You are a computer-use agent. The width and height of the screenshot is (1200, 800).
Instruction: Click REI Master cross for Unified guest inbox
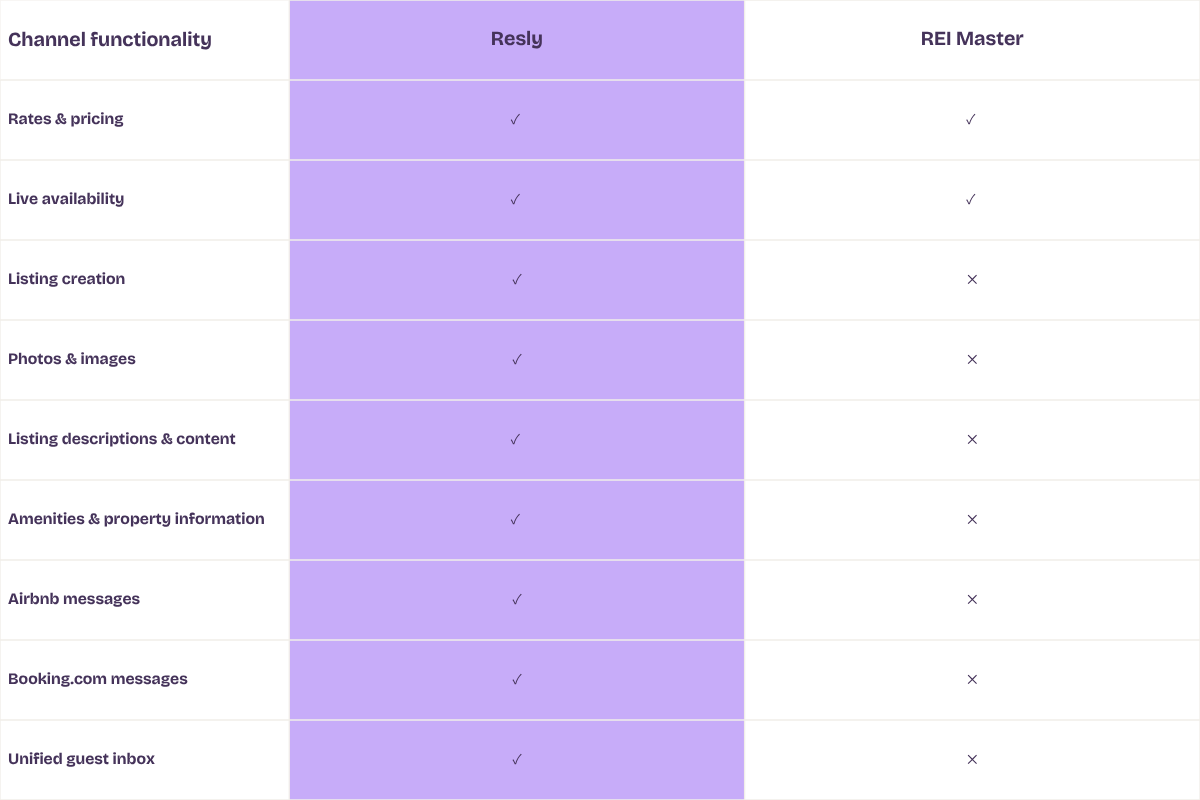click(972, 759)
